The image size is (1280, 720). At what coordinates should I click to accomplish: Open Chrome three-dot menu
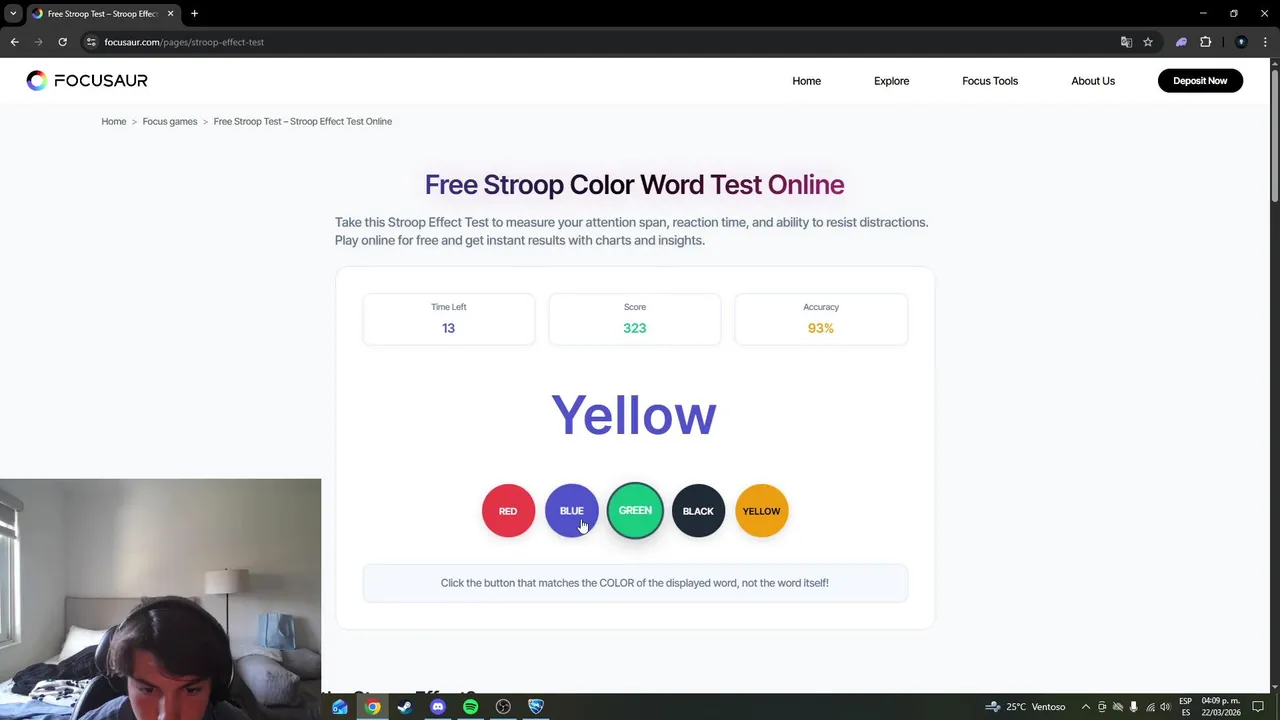coord(1265,42)
